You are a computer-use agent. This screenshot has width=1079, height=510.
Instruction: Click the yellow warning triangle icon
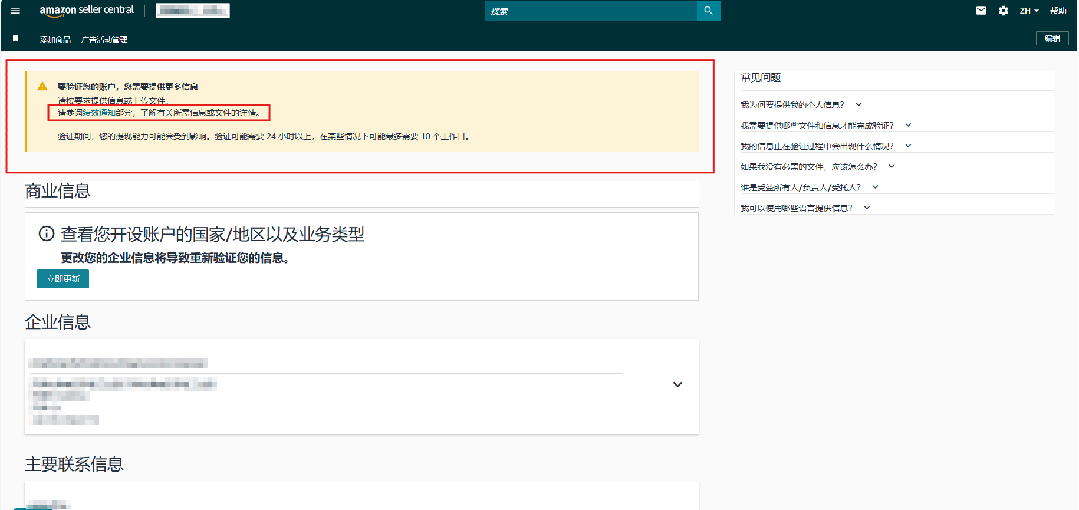(42, 87)
